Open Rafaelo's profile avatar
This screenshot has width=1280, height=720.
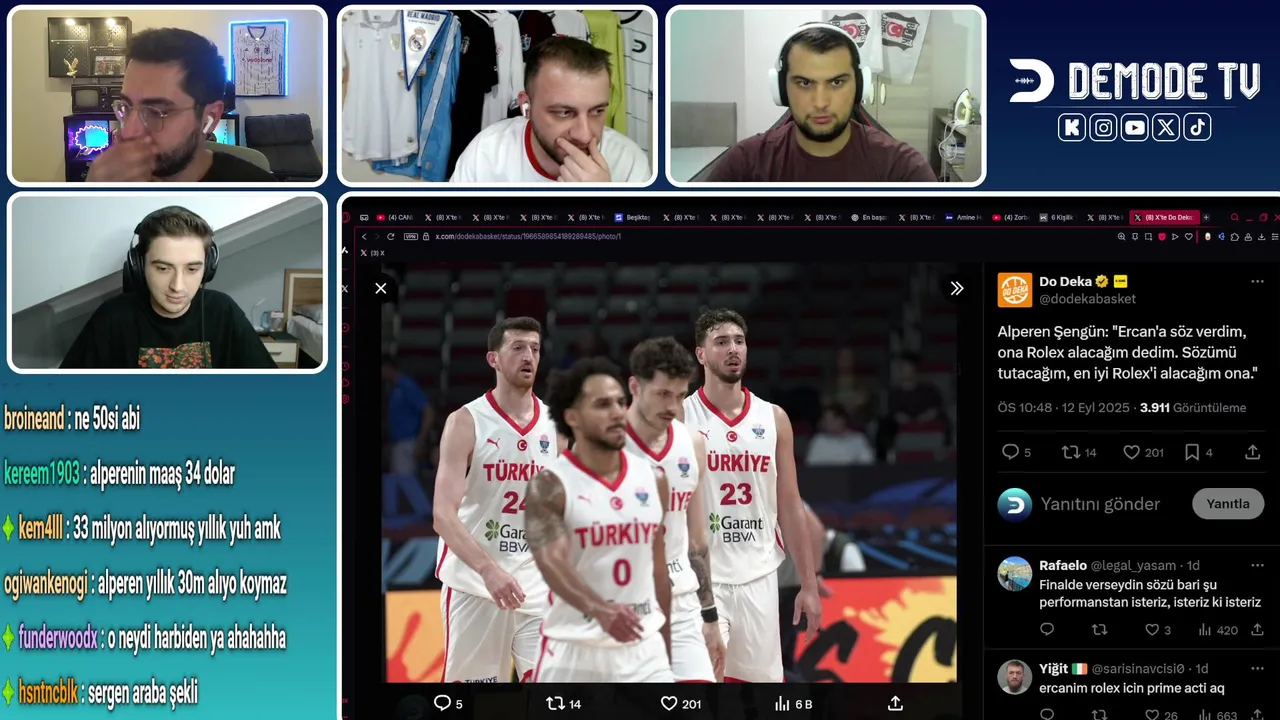coord(1015,574)
